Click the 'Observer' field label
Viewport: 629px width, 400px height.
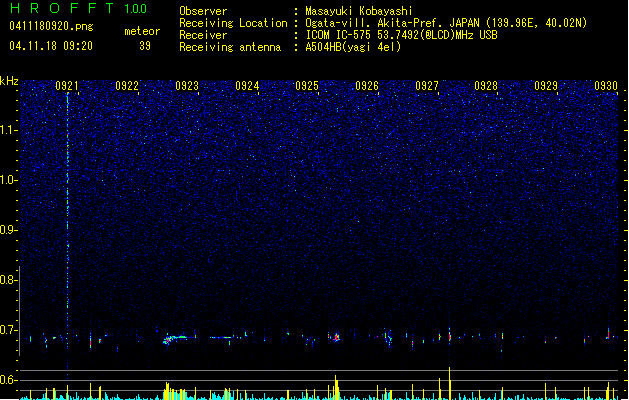(203, 11)
